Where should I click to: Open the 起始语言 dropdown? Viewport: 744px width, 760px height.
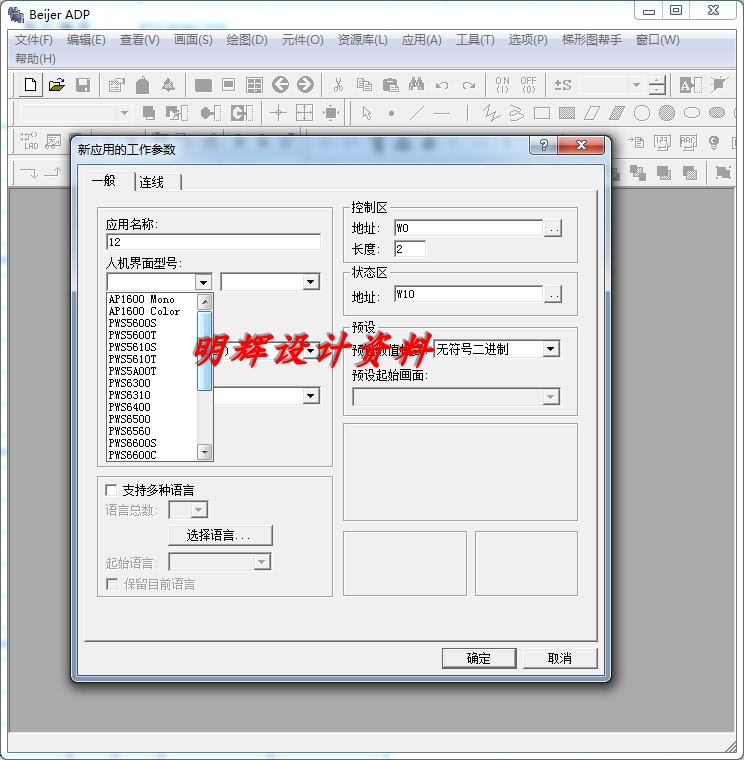[261, 562]
